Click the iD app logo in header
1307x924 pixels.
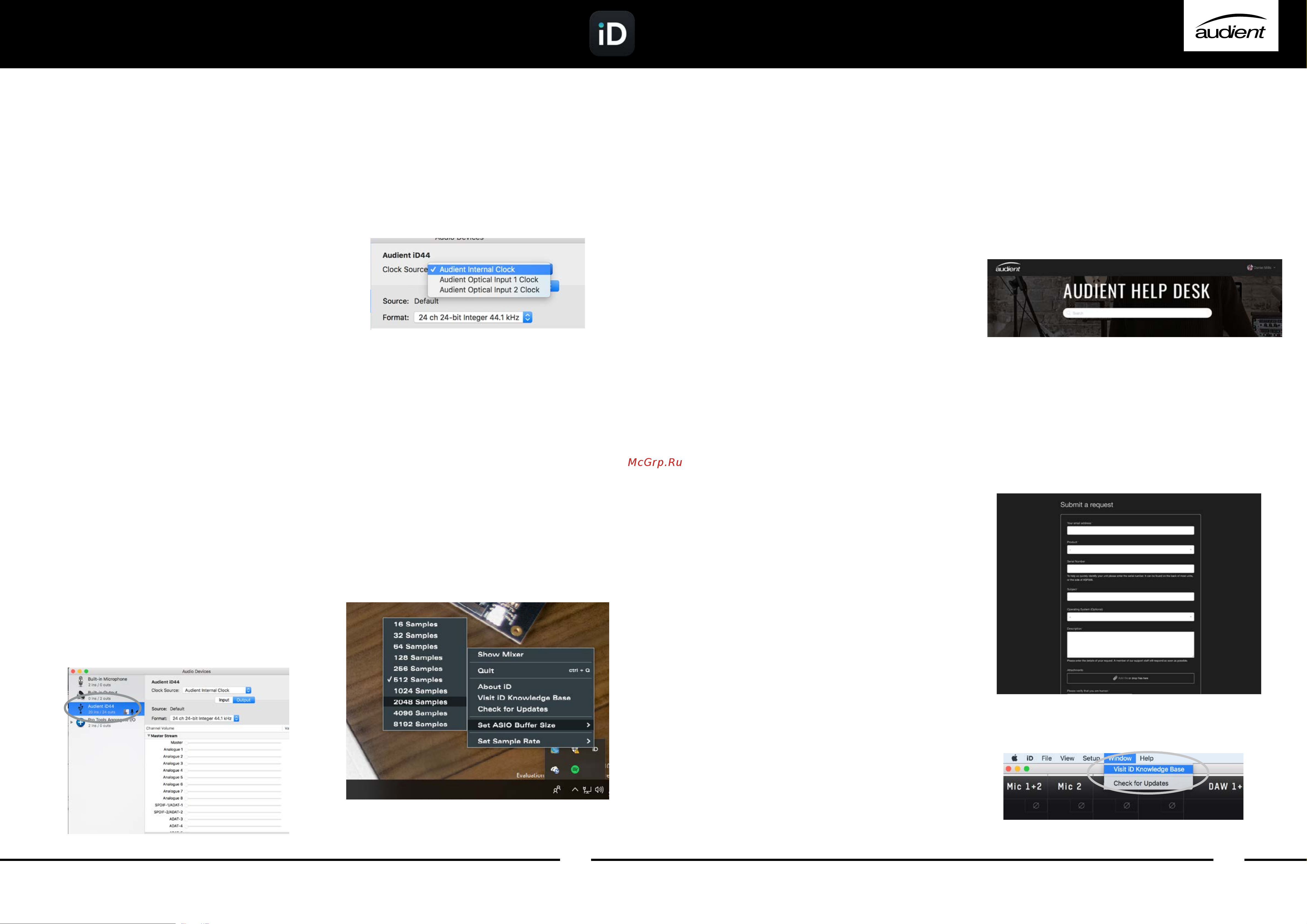(x=611, y=33)
